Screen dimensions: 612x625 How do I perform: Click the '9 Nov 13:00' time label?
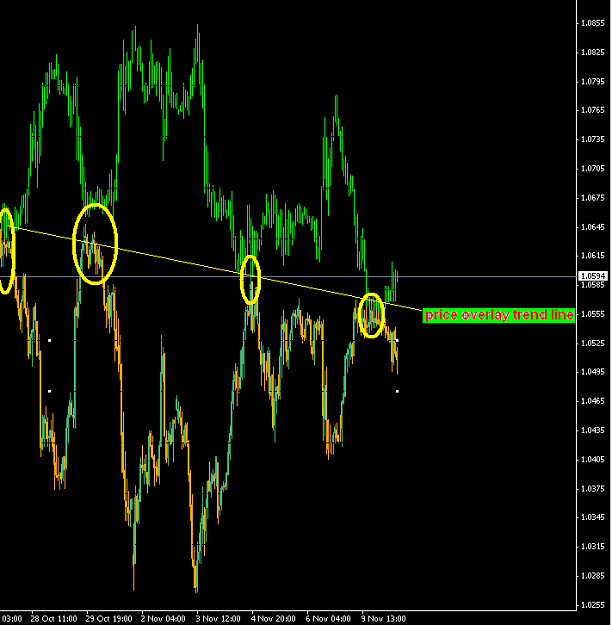tap(383, 619)
